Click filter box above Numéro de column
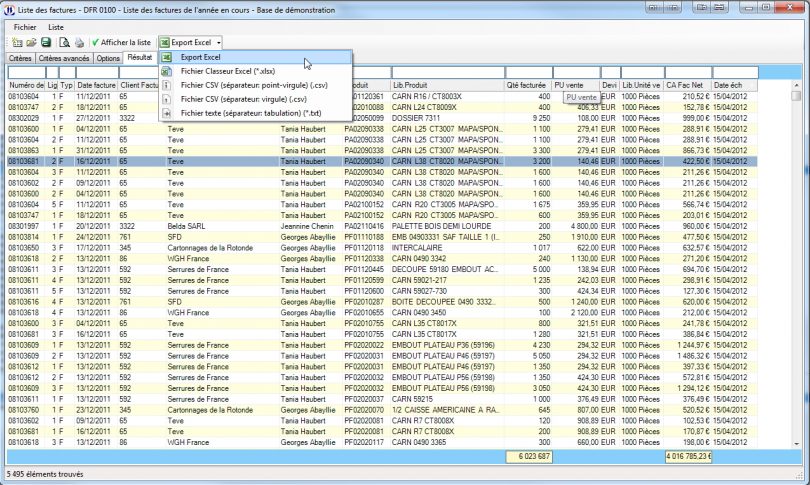This screenshot has height=485, width=810. (26, 72)
